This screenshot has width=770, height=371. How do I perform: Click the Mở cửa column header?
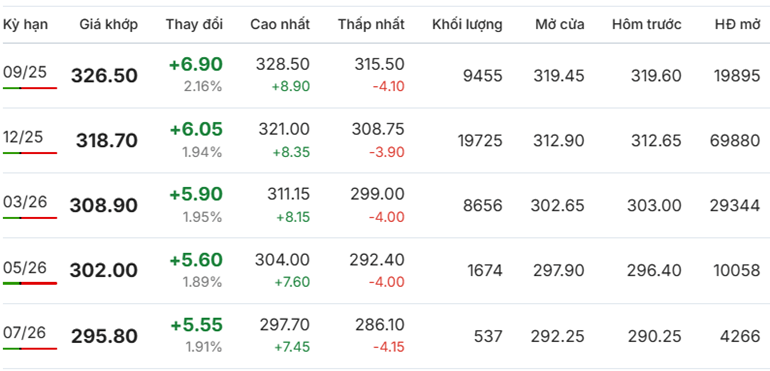coord(560,25)
